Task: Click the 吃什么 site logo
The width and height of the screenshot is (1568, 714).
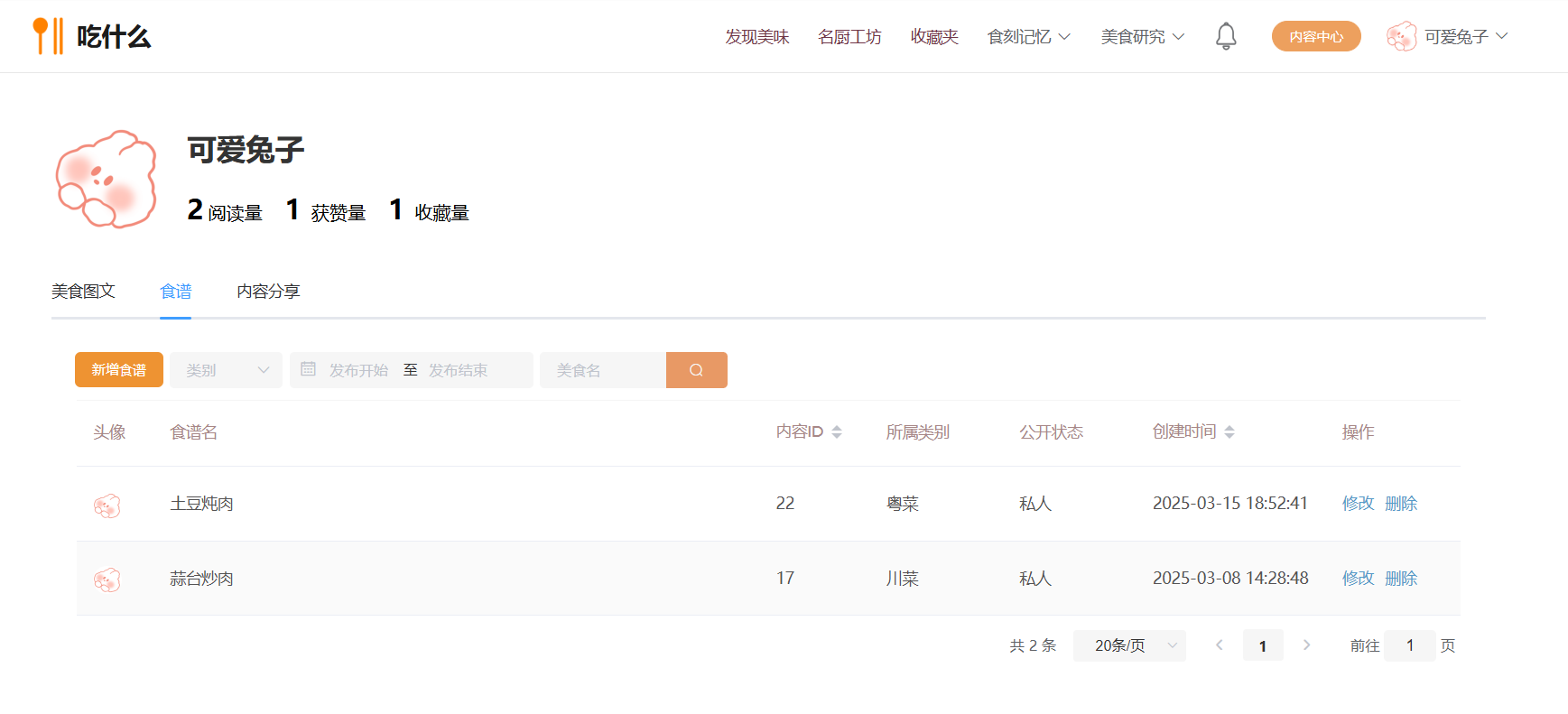Action: (x=91, y=36)
